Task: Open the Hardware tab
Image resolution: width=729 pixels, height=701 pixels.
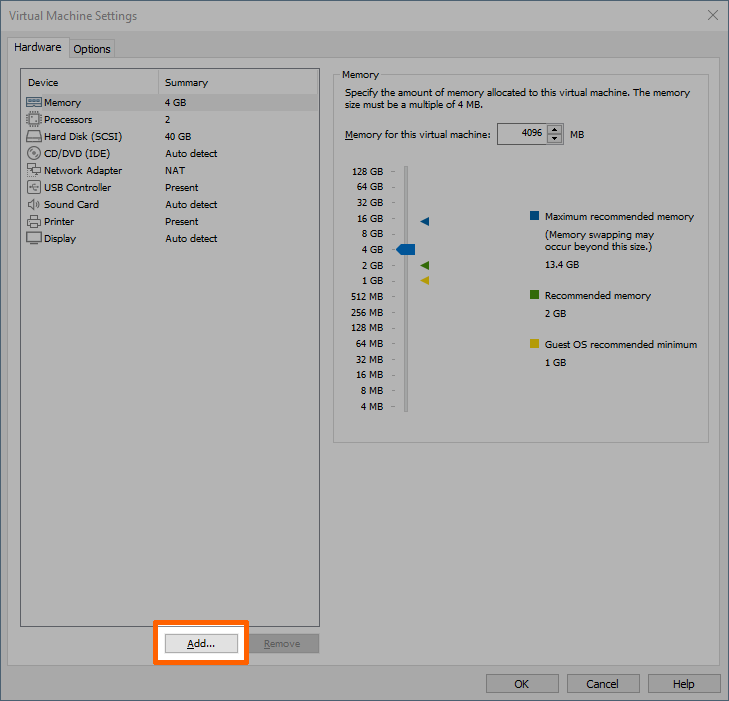Action: 38,48
